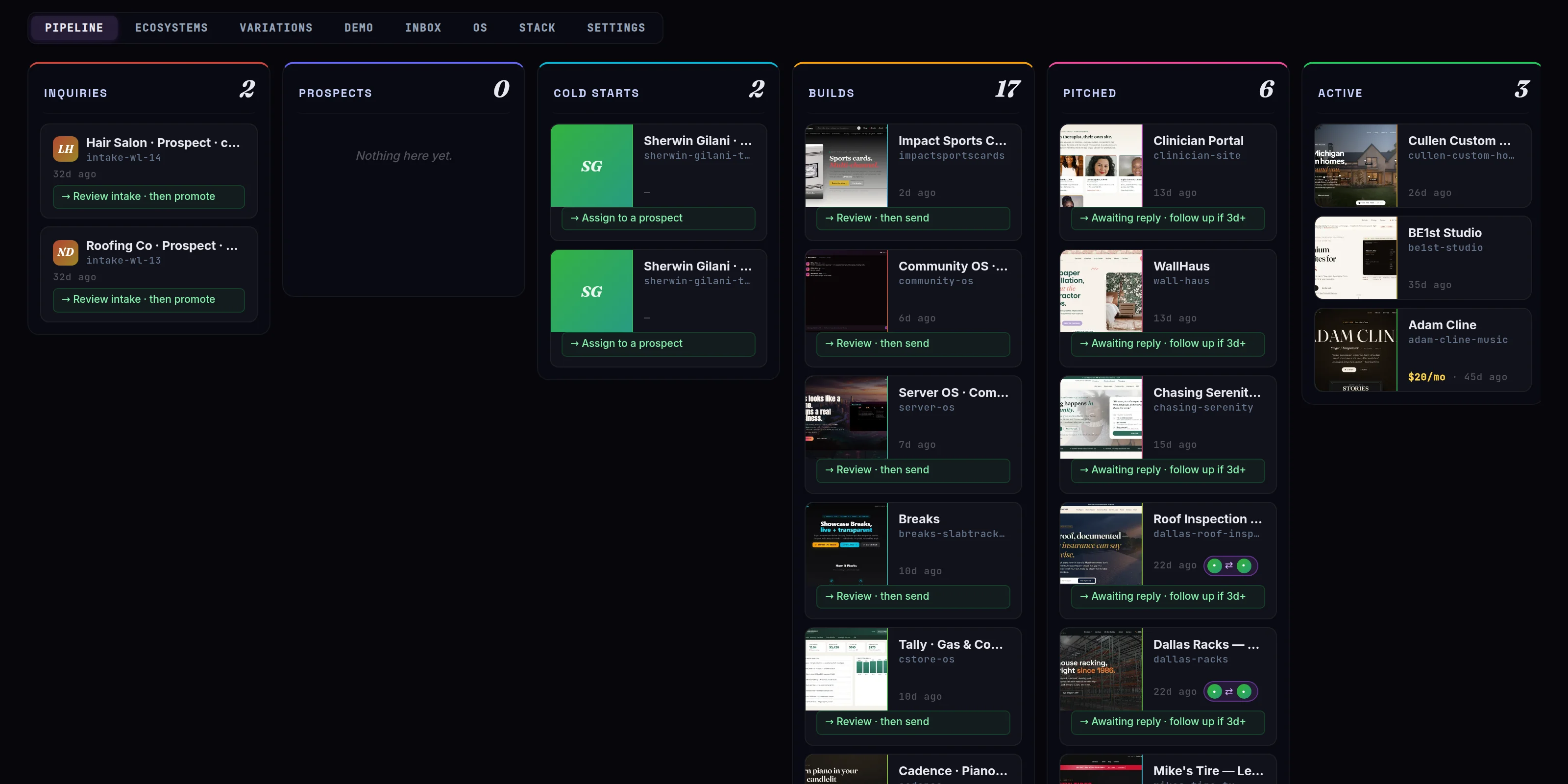Click the Active column header

tap(1340, 93)
